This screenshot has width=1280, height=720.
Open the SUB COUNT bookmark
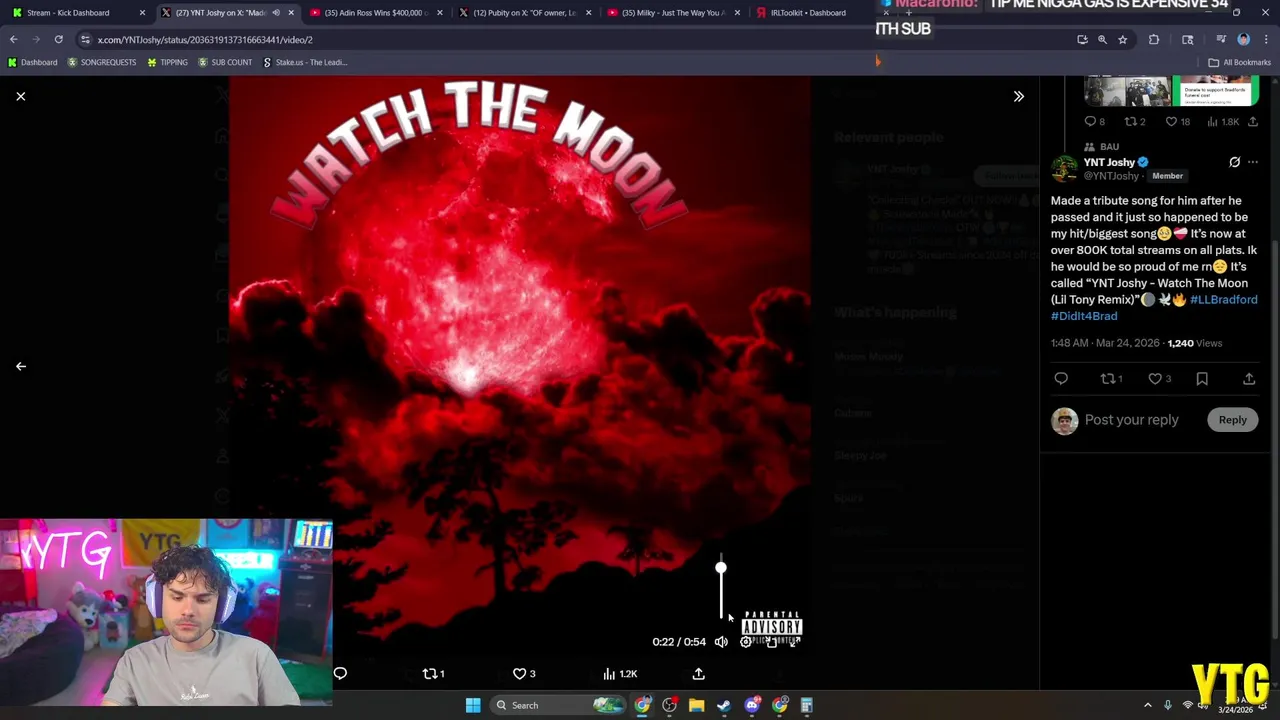225,62
